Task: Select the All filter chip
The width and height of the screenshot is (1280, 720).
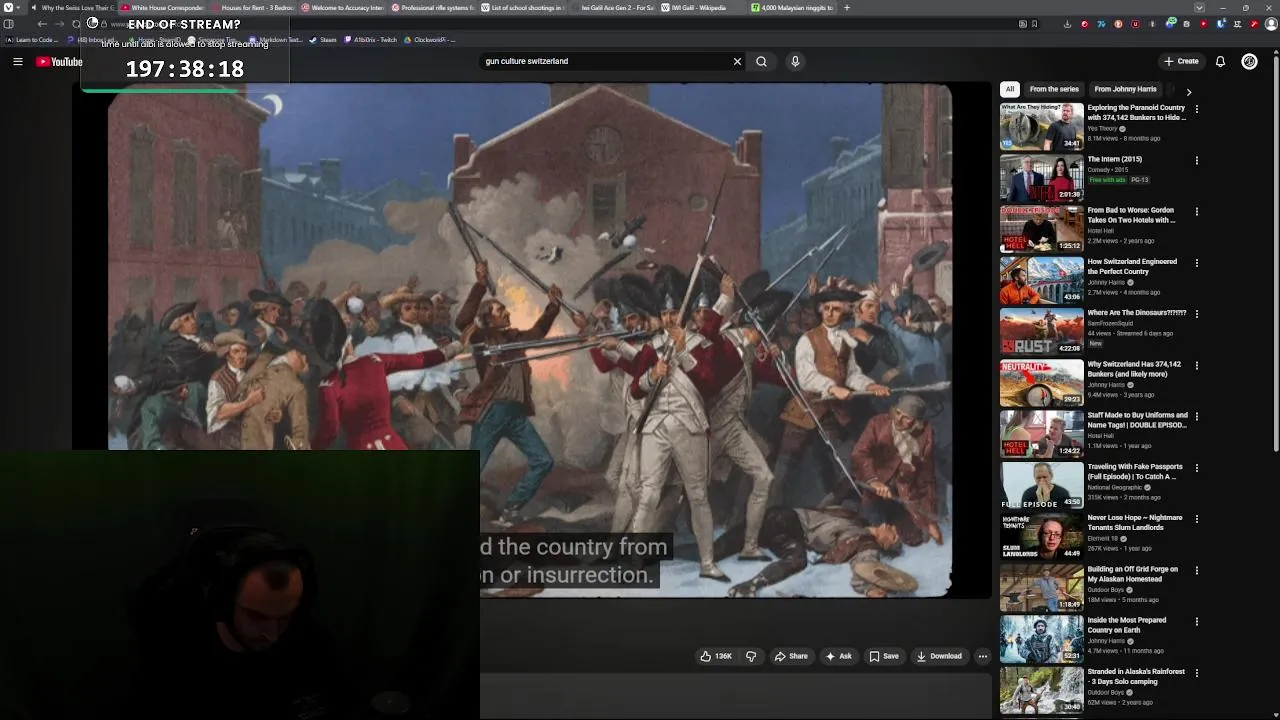Action: click(1010, 89)
